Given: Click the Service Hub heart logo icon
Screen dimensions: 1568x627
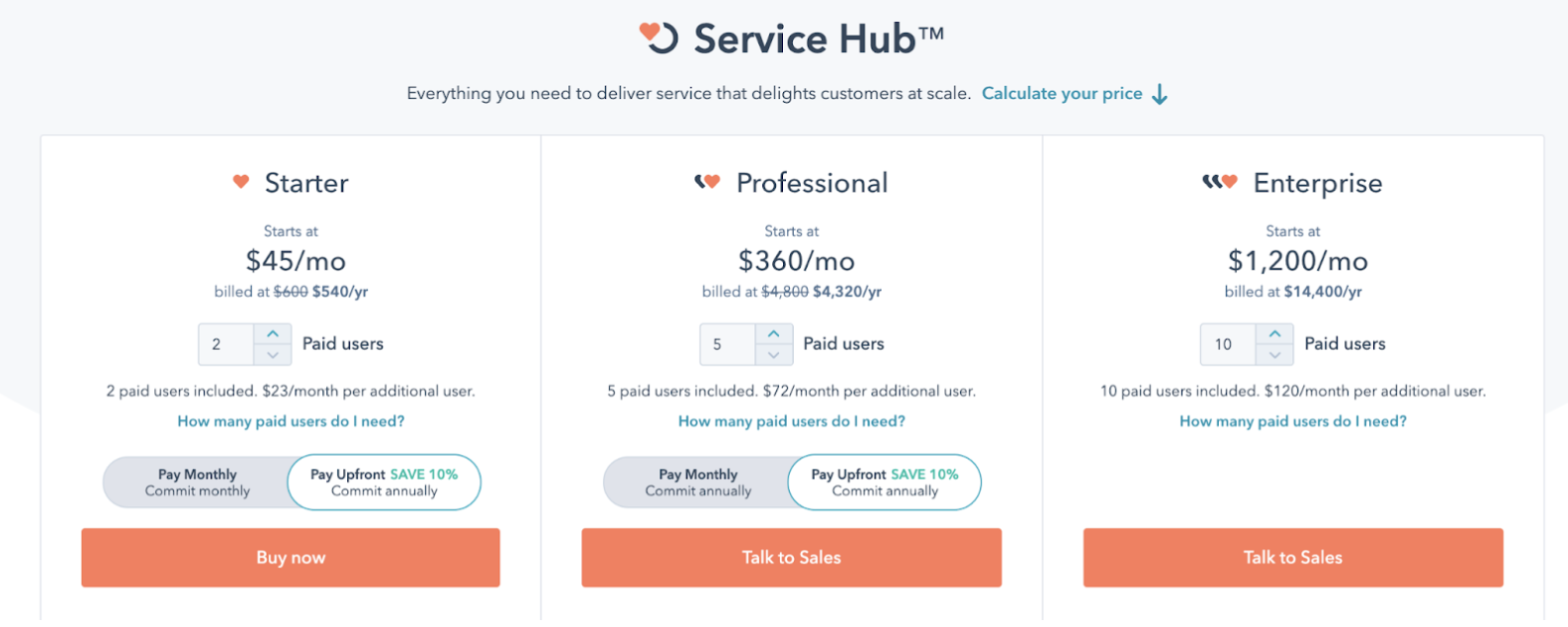Looking at the screenshot, I should coord(658,38).
